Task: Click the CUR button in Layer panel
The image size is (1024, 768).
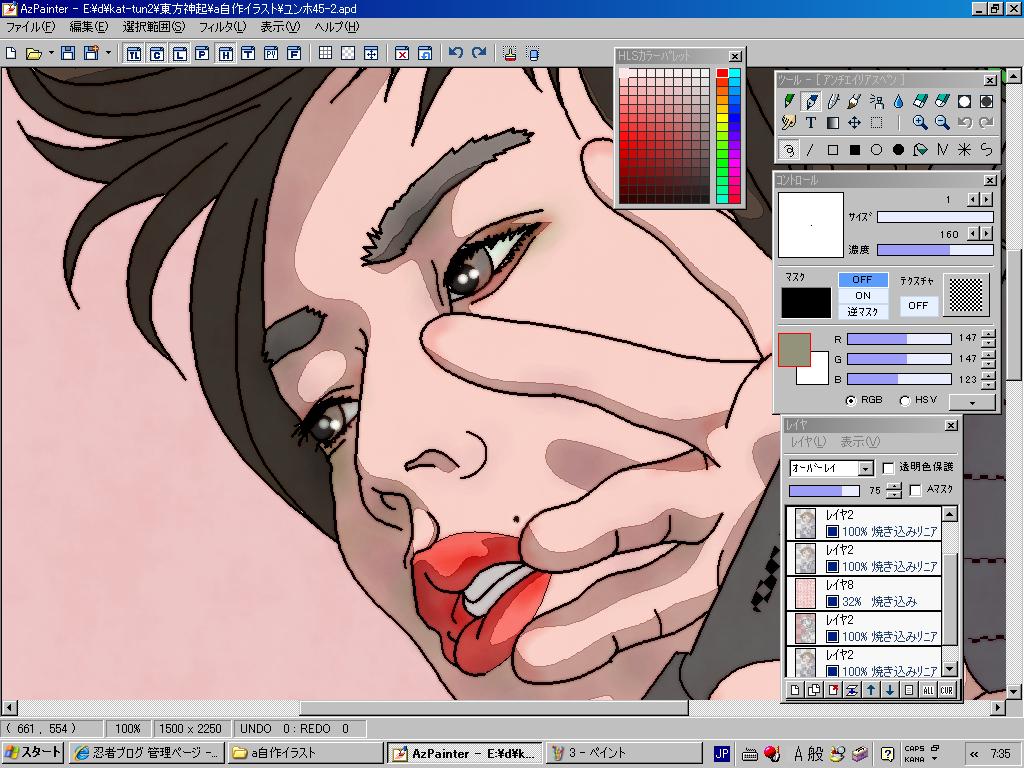Action: [x=947, y=690]
